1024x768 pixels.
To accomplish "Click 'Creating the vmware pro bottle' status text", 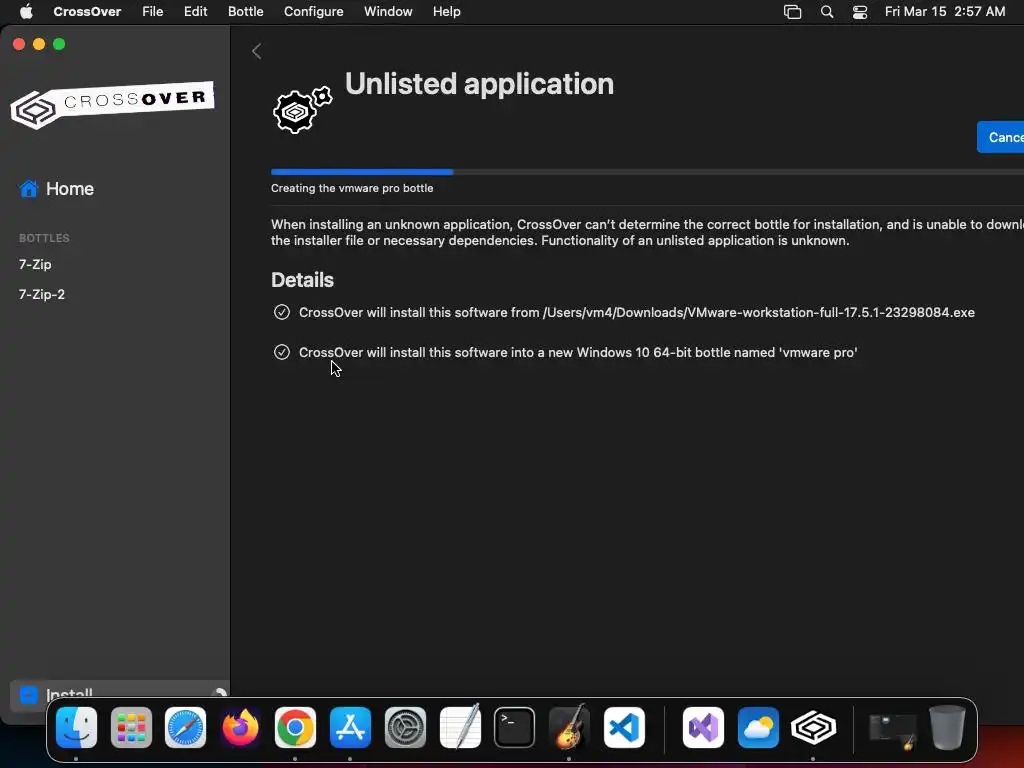I will point(352,188).
